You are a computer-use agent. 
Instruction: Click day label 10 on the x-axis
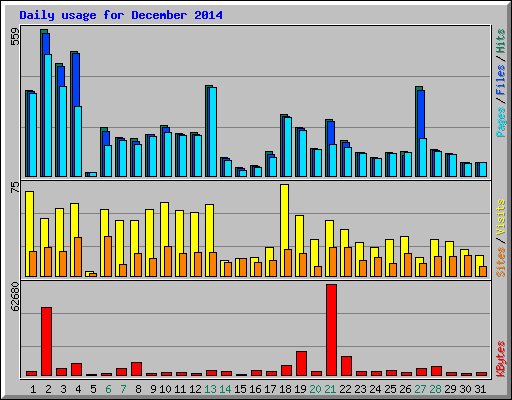click(x=165, y=389)
